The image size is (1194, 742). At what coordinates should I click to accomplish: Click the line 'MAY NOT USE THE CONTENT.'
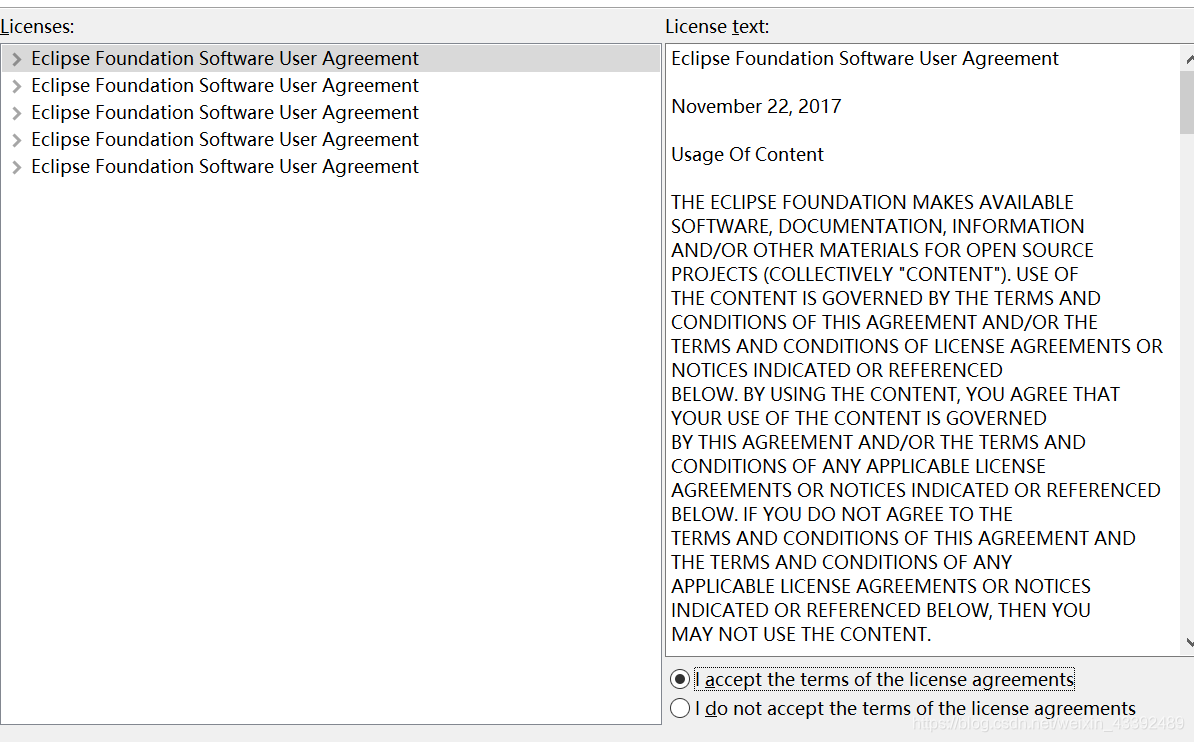(x=801, y=635)
